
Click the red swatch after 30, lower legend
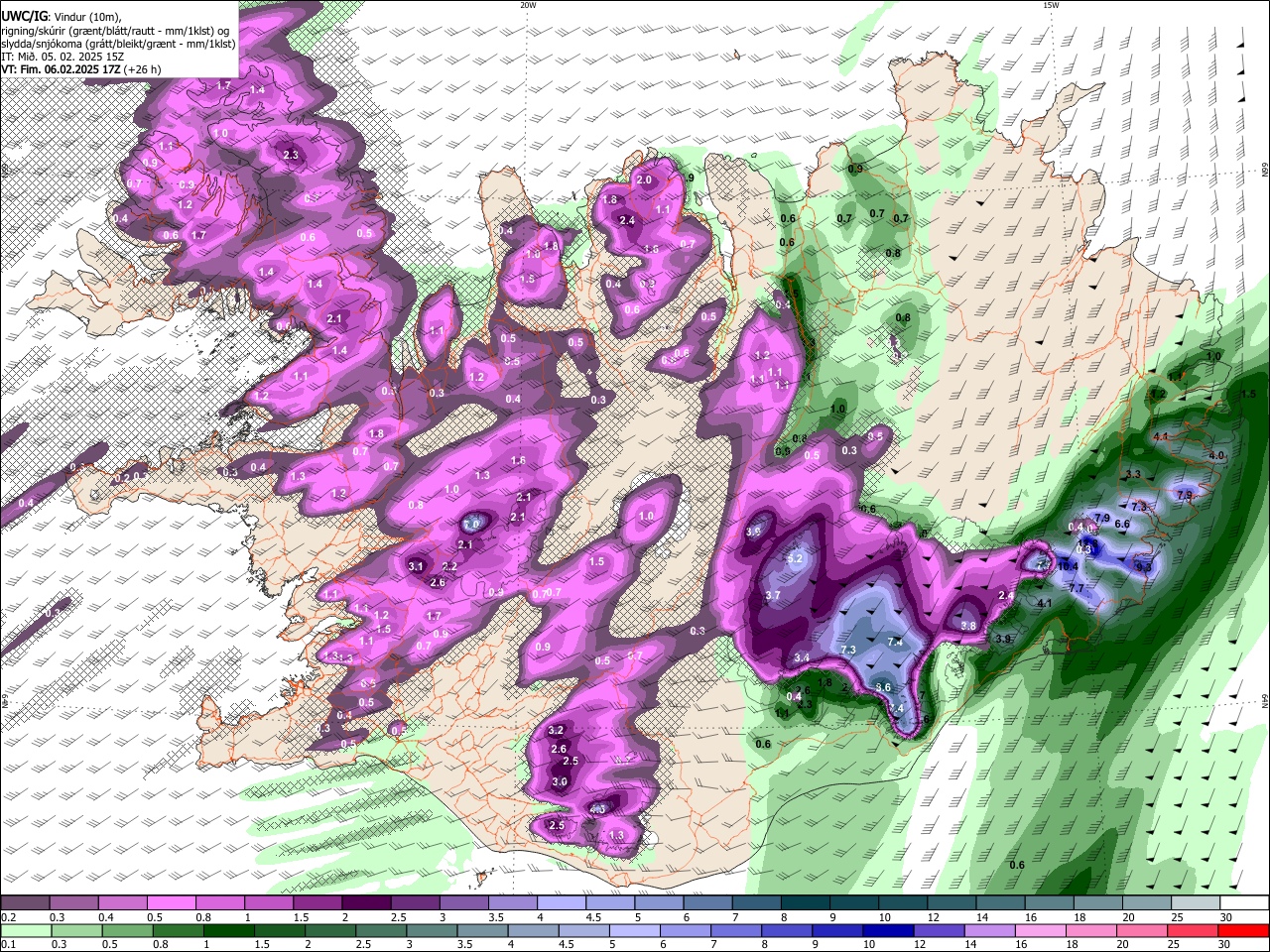click(1244, 931)
